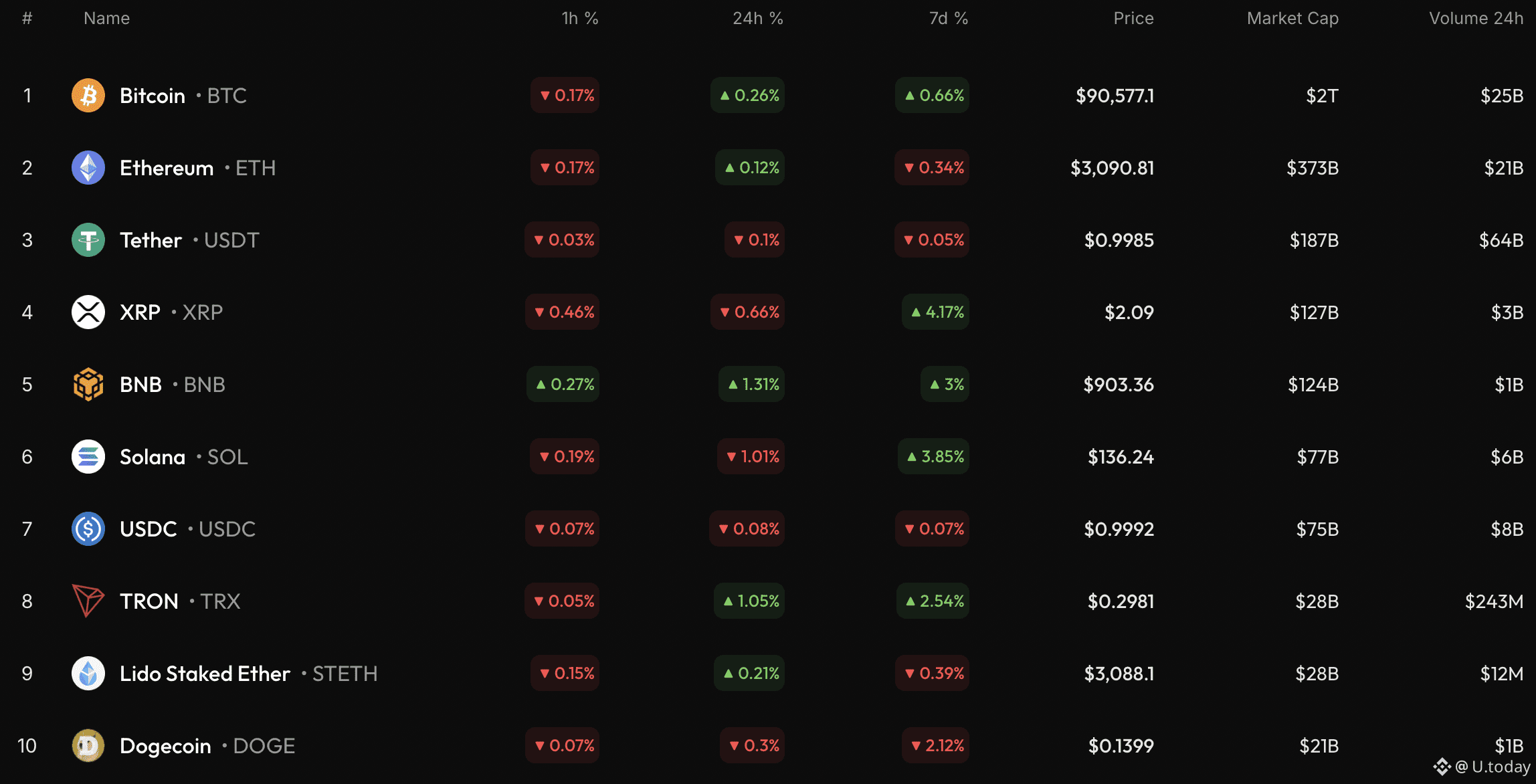Select the Solana logo icon
Image resolution: width=1536 pixels, height=784 pixels.
pyautogui.click(x=88, y=456)
